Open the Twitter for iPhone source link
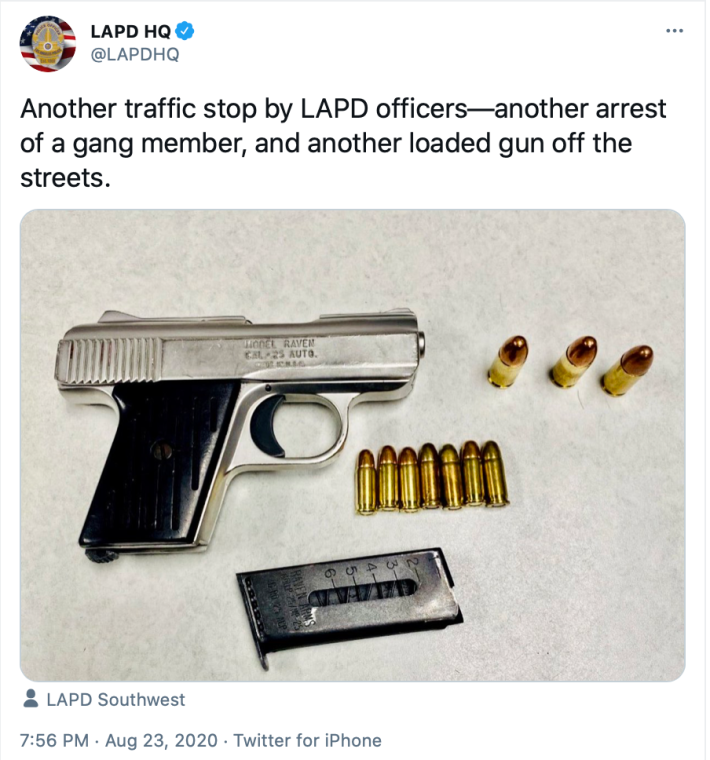 pyautogui.click(x=306, y=741)
